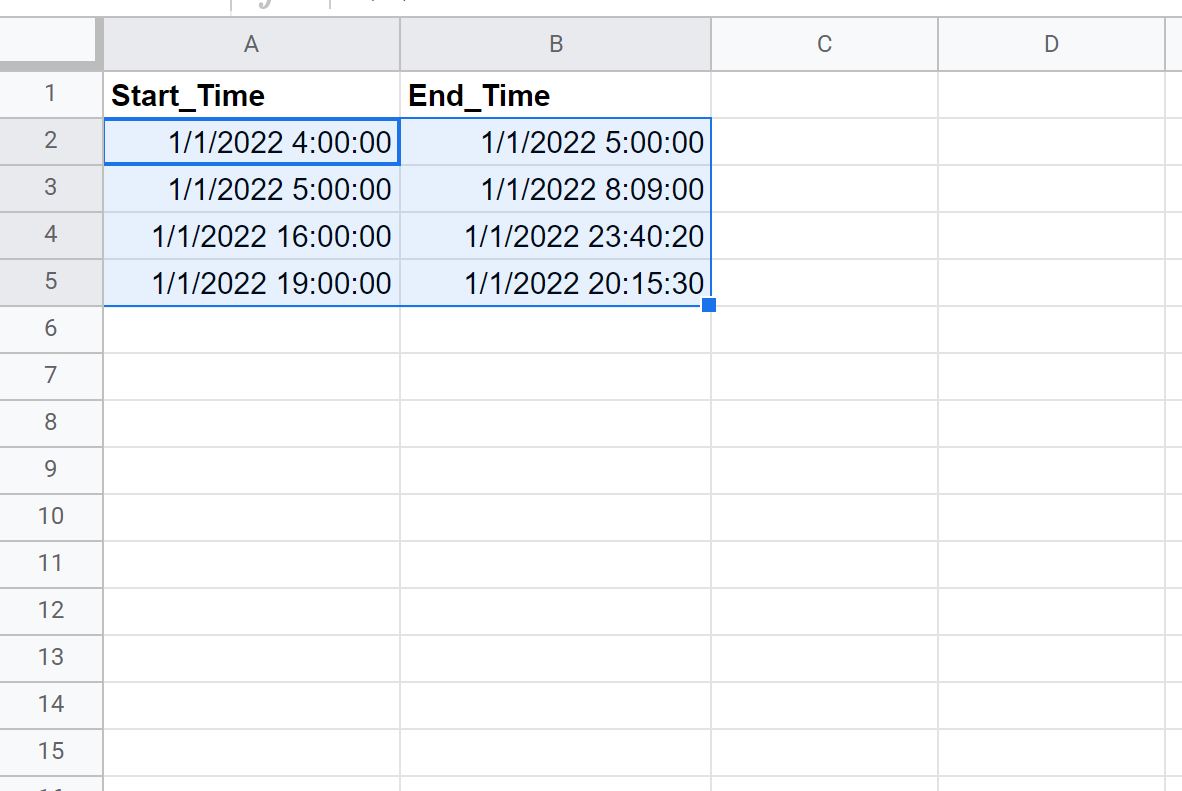Image resolution: width=1182 pixels, height=791 pixels.
Task: Click the Start_Time header cell
Action: click(251, 95)
